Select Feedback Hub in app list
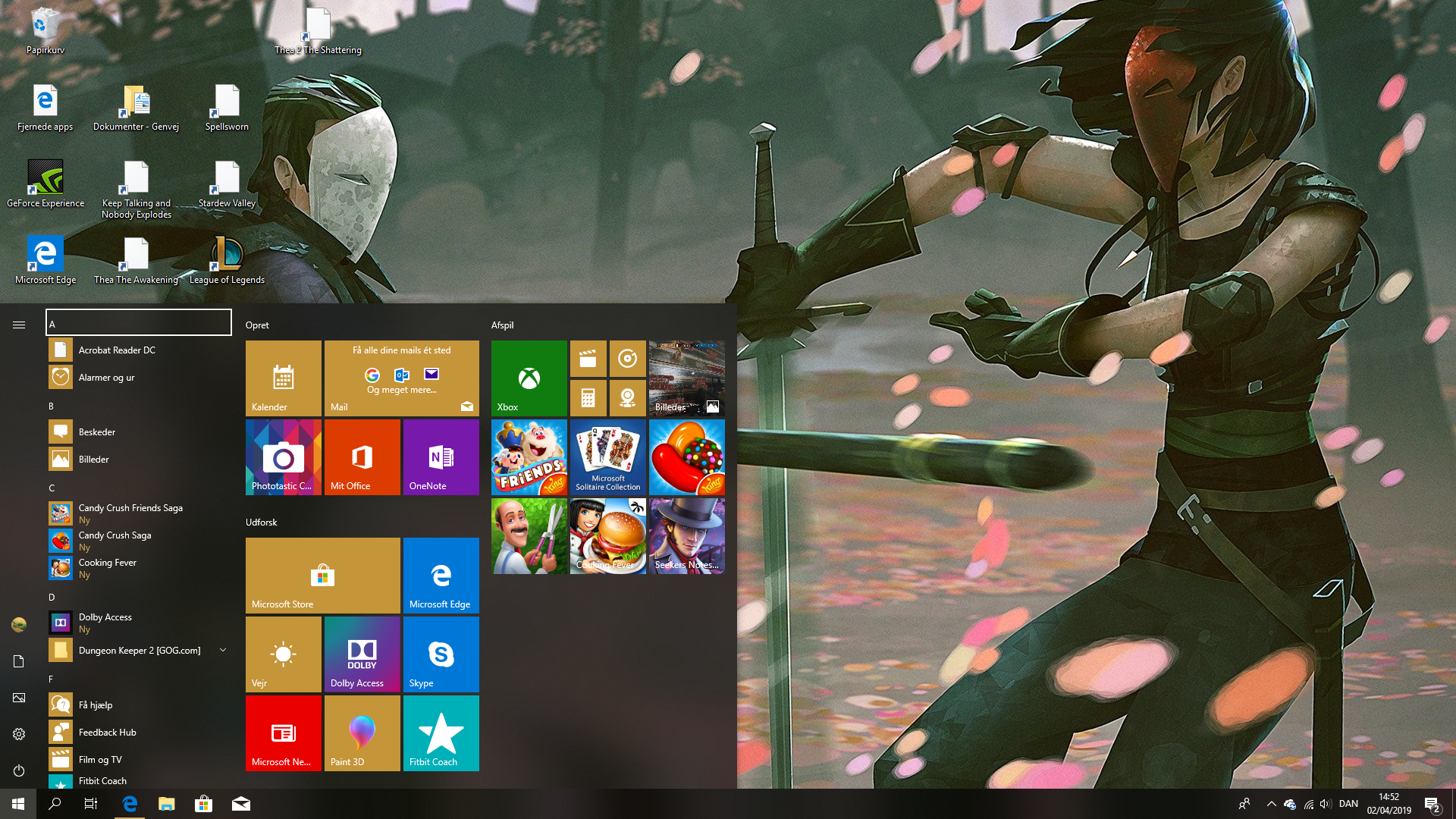 [x=107, y=732]
